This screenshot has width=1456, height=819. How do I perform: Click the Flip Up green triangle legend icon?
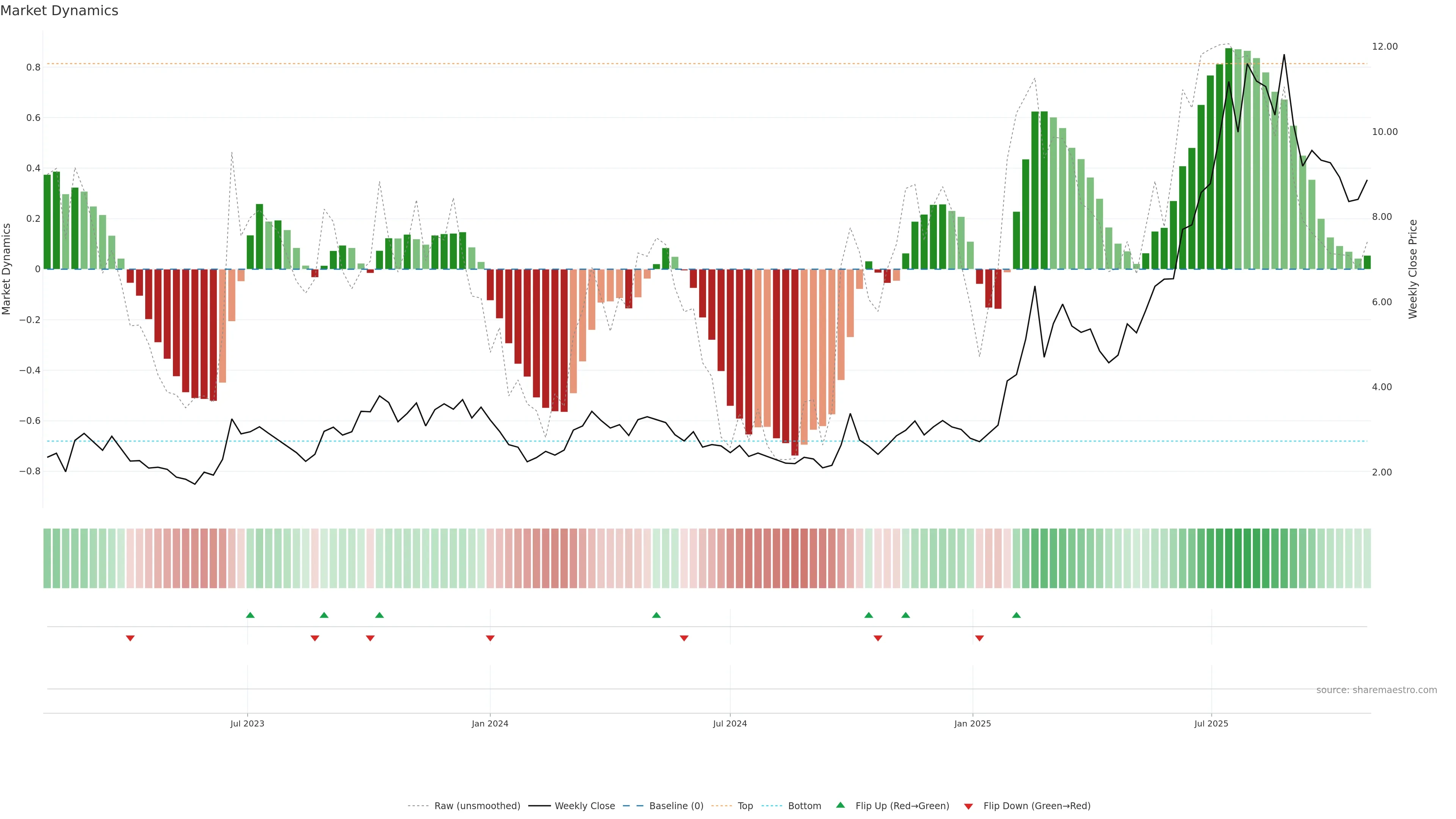tap(841, 805)
